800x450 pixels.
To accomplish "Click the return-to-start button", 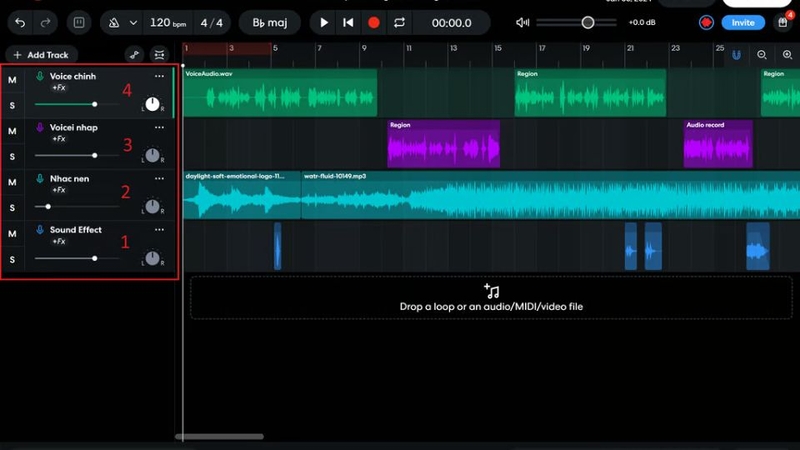I will (x=348, y=23).
